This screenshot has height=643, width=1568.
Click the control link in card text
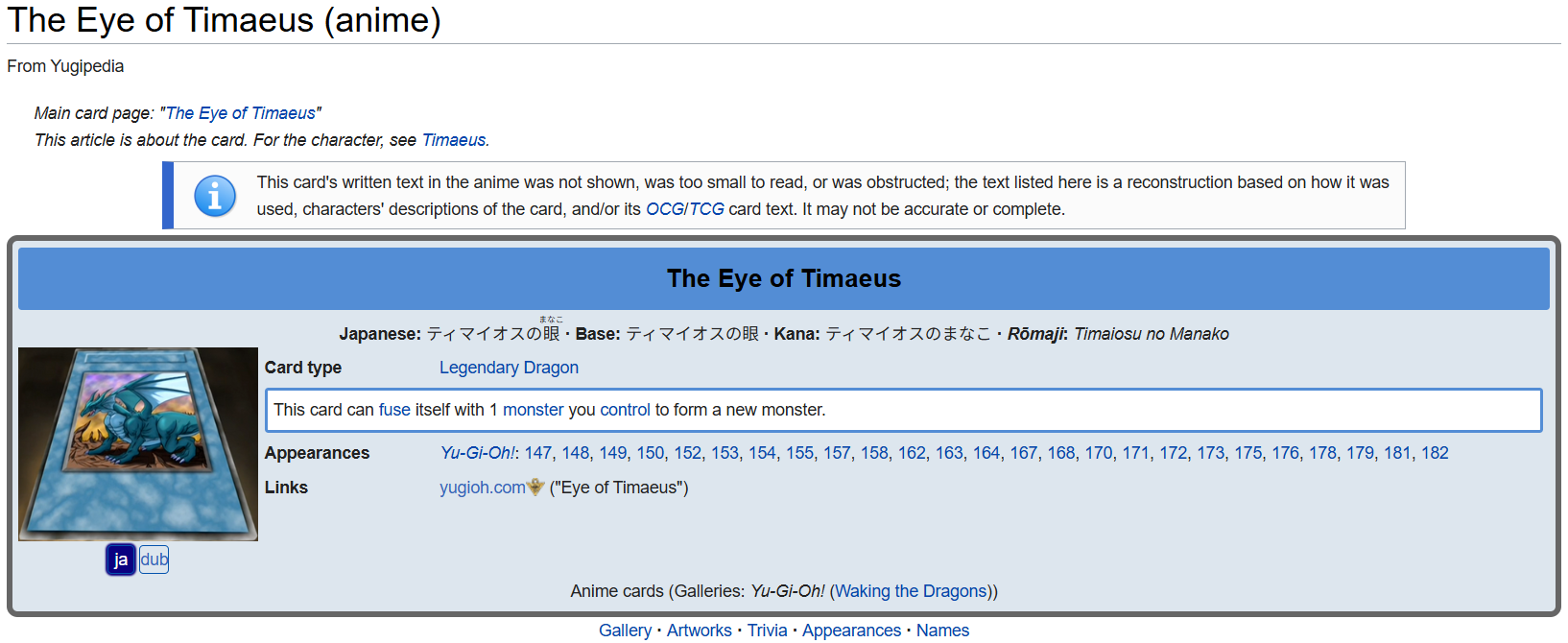(626, 410)
